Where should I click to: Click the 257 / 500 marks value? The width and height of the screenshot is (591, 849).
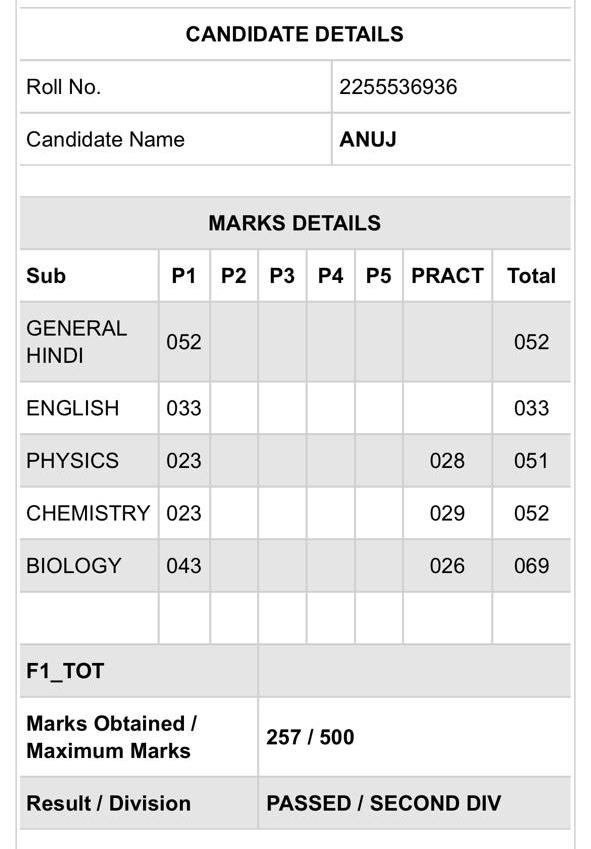click(310, 737)
